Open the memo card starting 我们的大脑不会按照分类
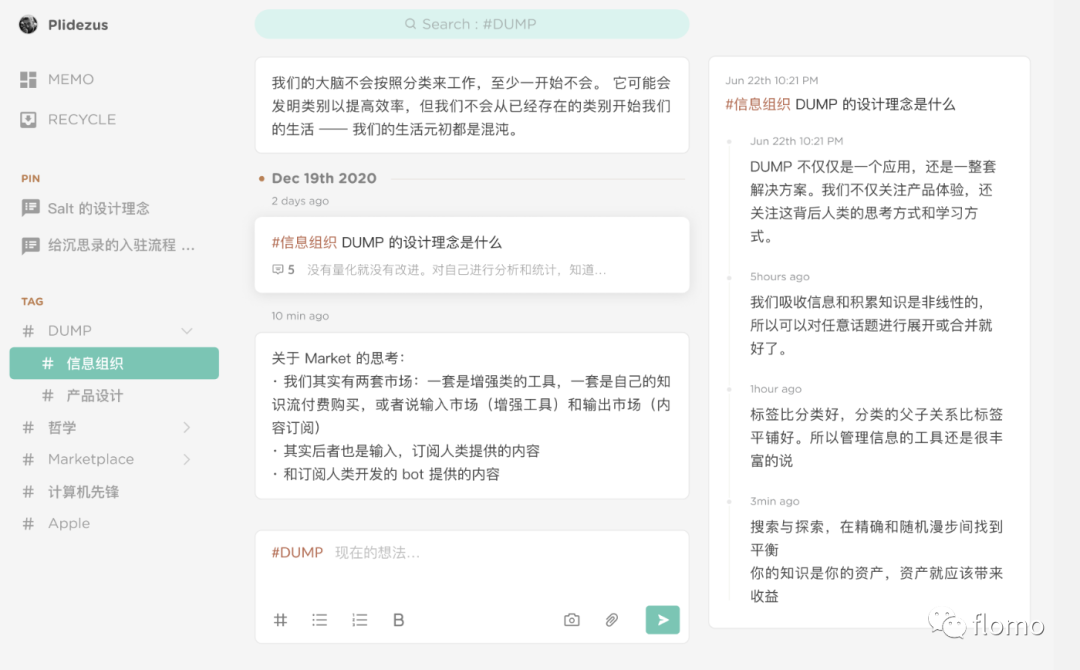Screen dimensions: 1080x670 coord(472,105)
